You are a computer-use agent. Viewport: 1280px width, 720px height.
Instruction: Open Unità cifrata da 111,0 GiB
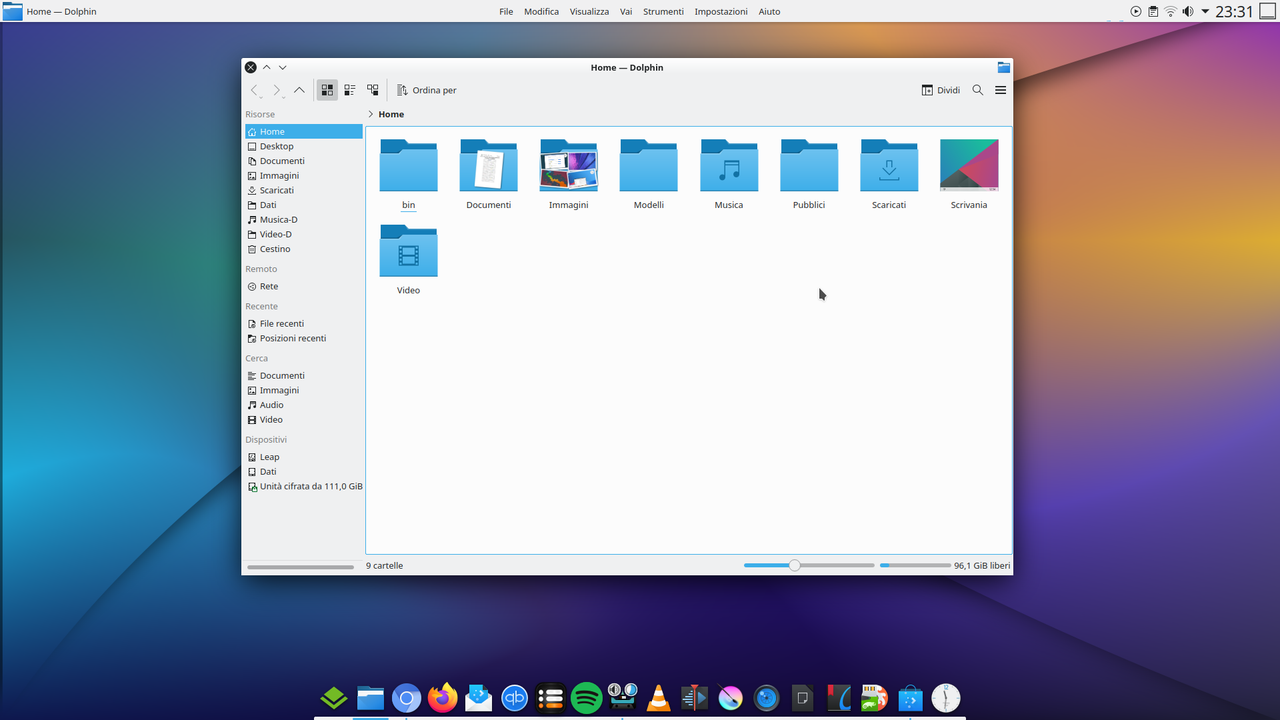pos(303,486)
